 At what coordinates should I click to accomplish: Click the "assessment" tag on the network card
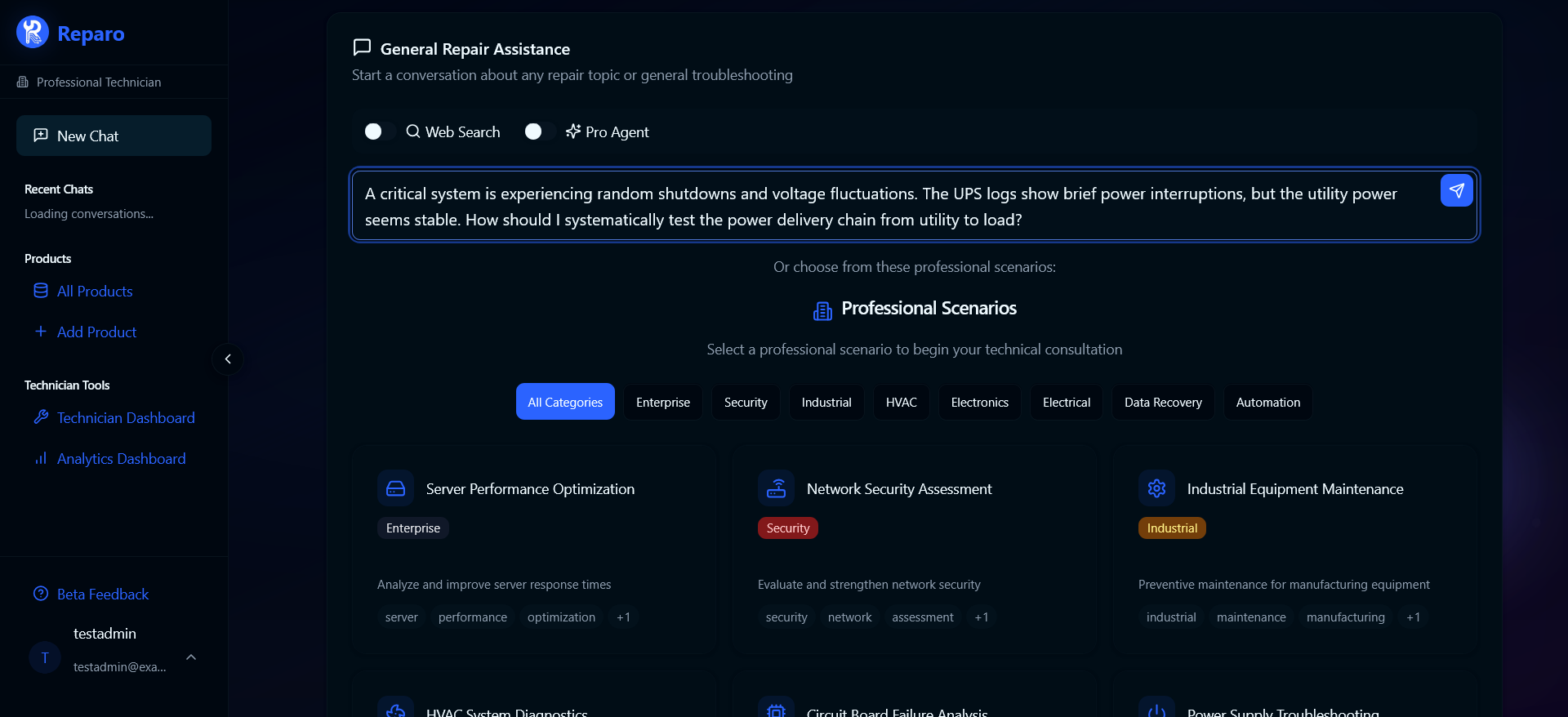[x=923, y=617]
